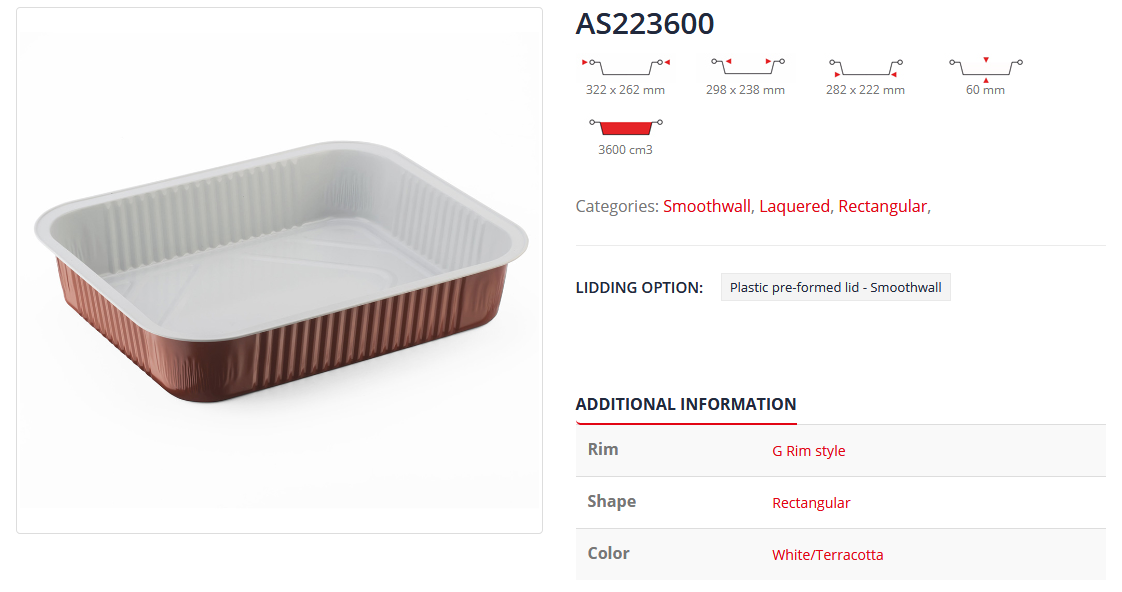
Task: Open the White/Terracotta color link
Action: click(x=827, y=555)
